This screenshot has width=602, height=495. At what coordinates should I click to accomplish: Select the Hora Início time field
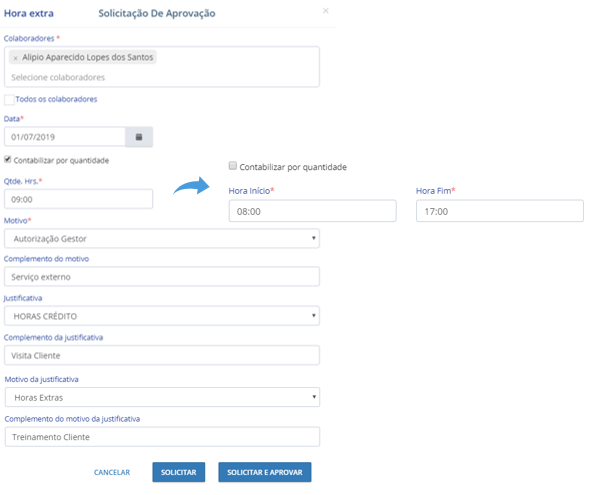(312, 211)
